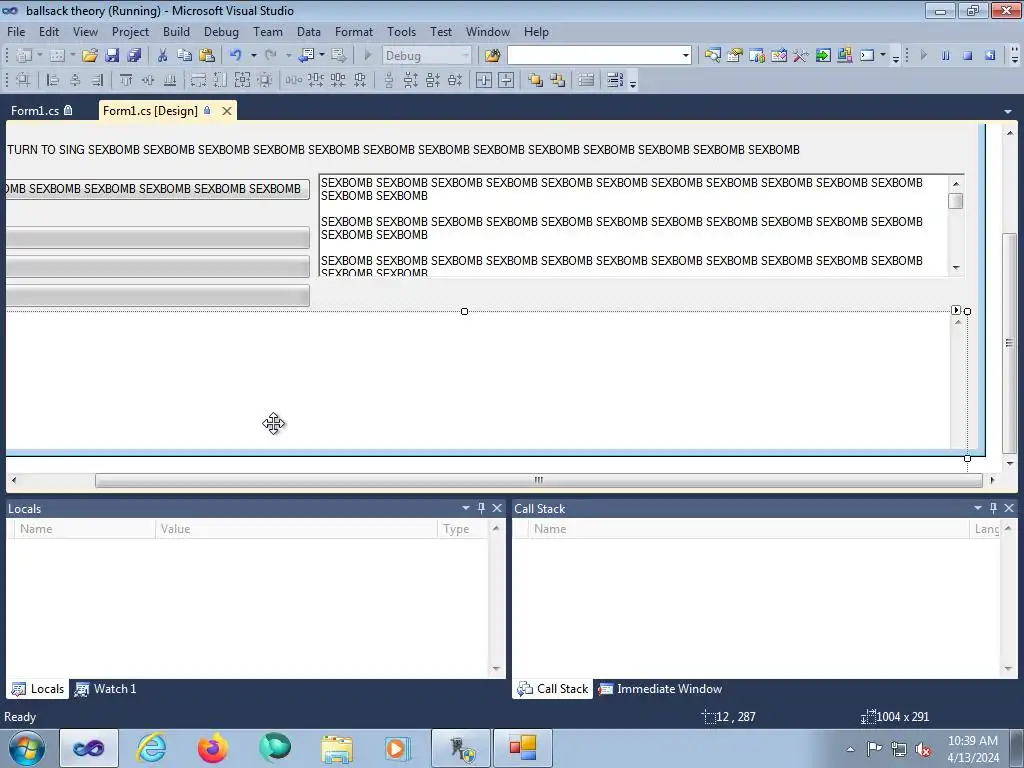1024x768 pixels.
Task: Save the file with floppy disk icon
Action: click(x=112, y=56)
